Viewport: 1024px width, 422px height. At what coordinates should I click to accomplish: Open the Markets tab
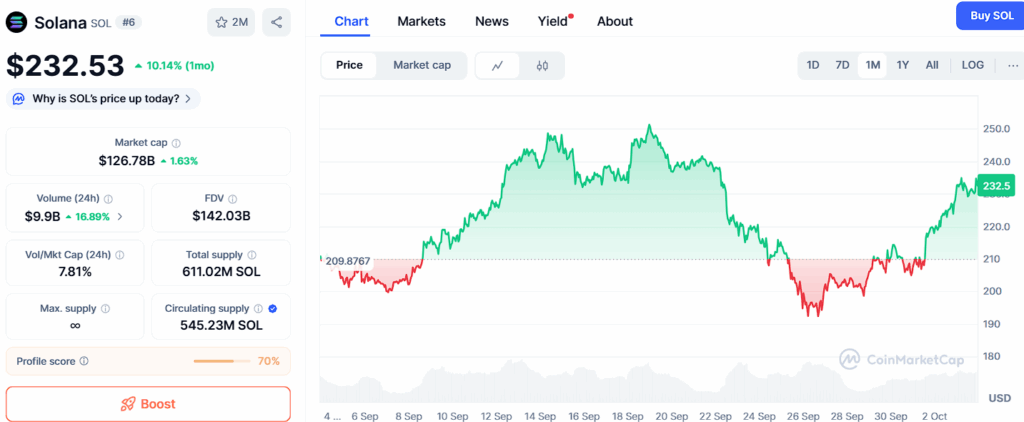pyautogui.click(x=421, y=21)
